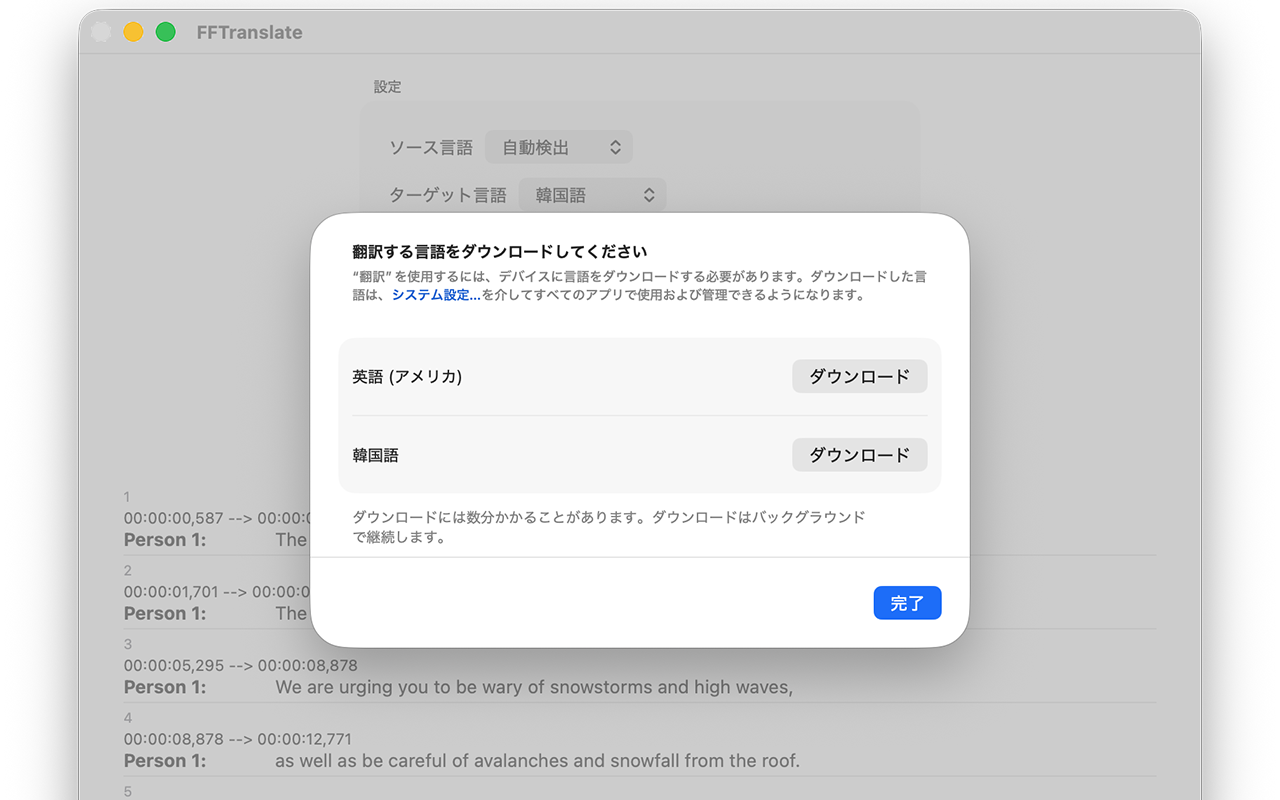Image resolution: width=1280 pixels, height=800 pixels.
Task: Click the green full-screen window button
Action: 166,32
